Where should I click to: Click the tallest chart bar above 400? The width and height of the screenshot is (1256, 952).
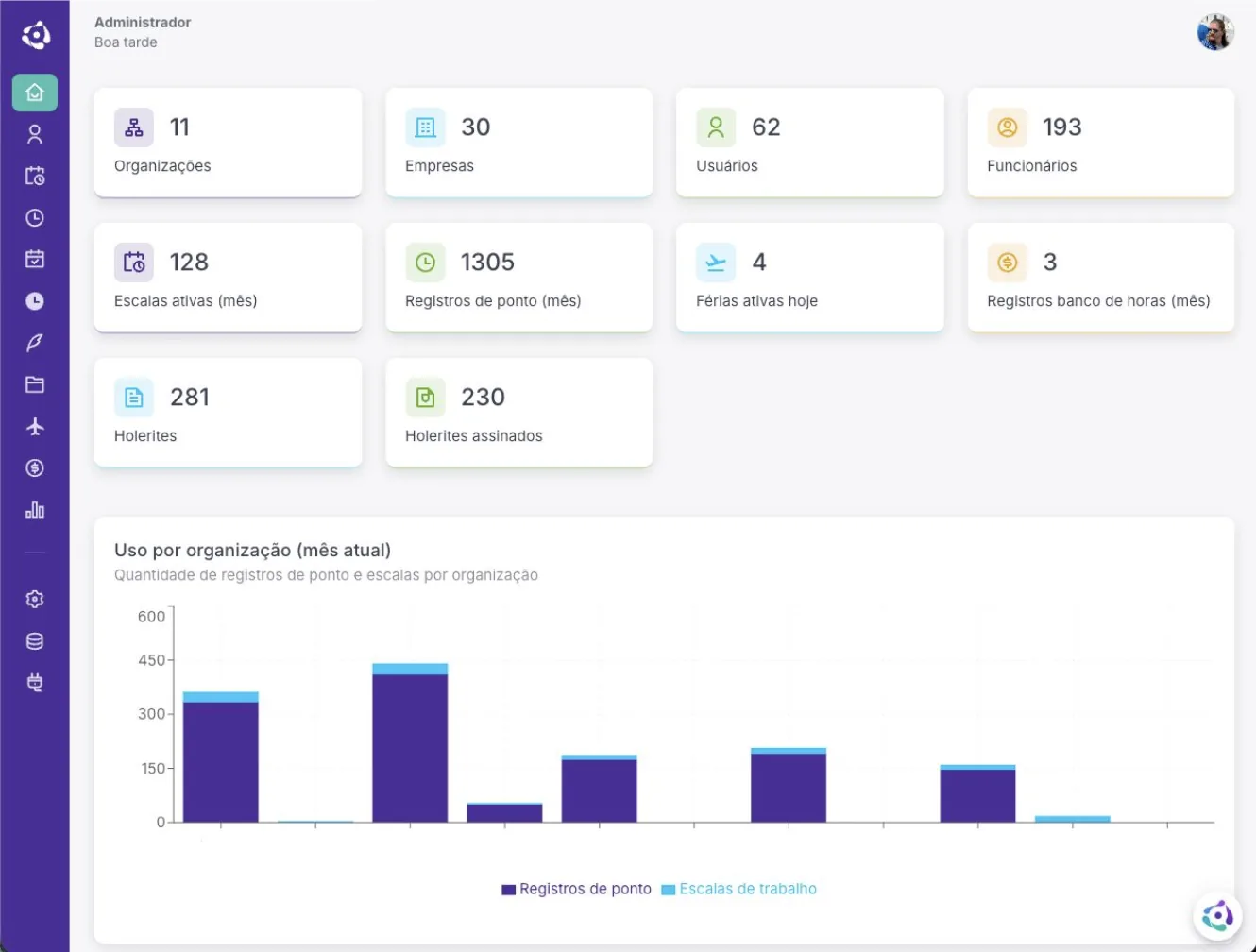[x=410, y=743]
